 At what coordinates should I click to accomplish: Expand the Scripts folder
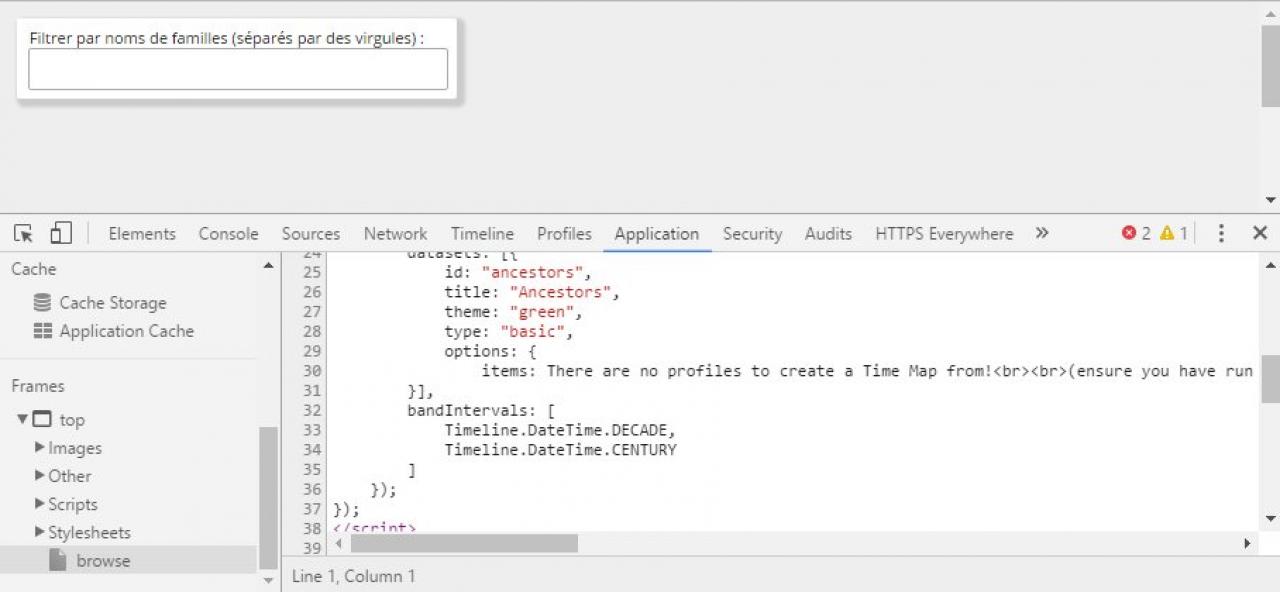pyautogui.click(x=40, y=504)
